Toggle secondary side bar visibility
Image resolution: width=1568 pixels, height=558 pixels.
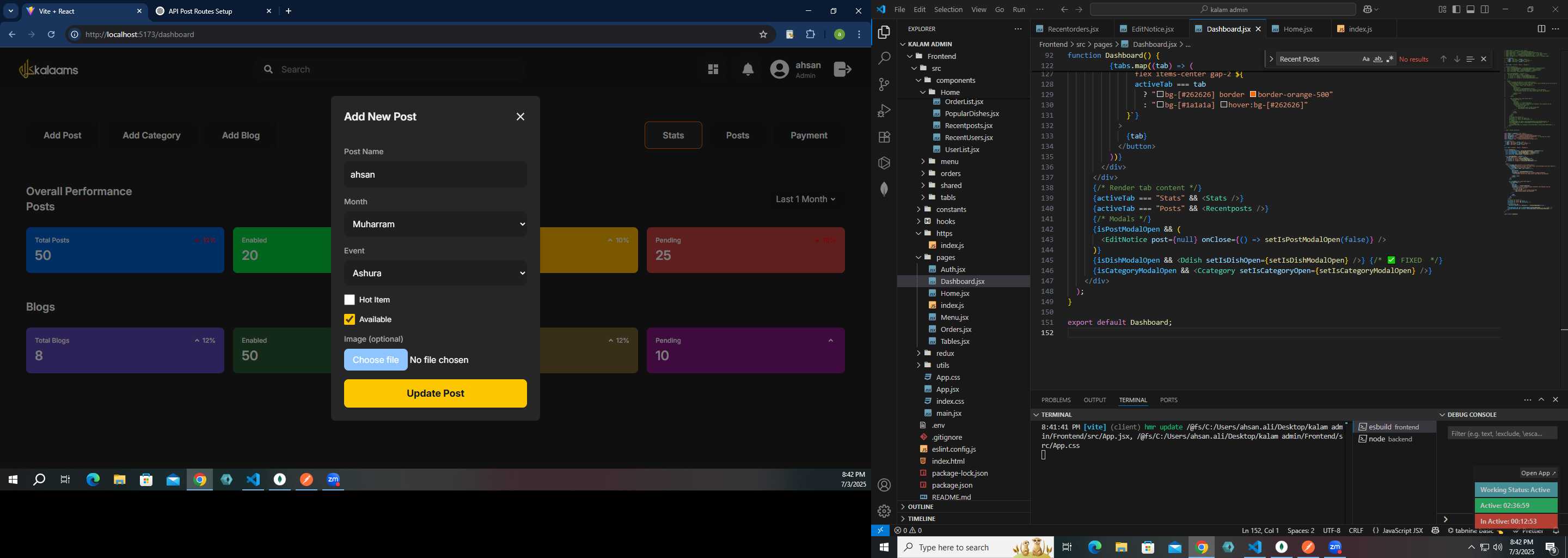click(1485, 9)
